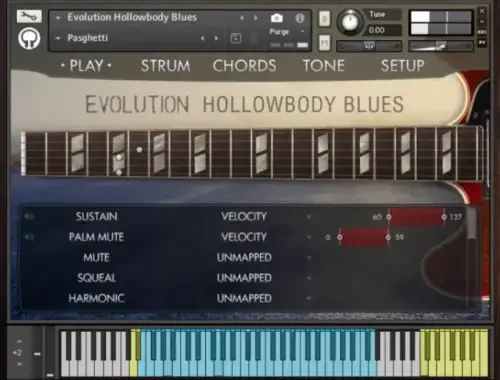The width and height of the screenshot is (500, 380).
Task: Select the HARMONIC articulation label
Action: (97, 298)
